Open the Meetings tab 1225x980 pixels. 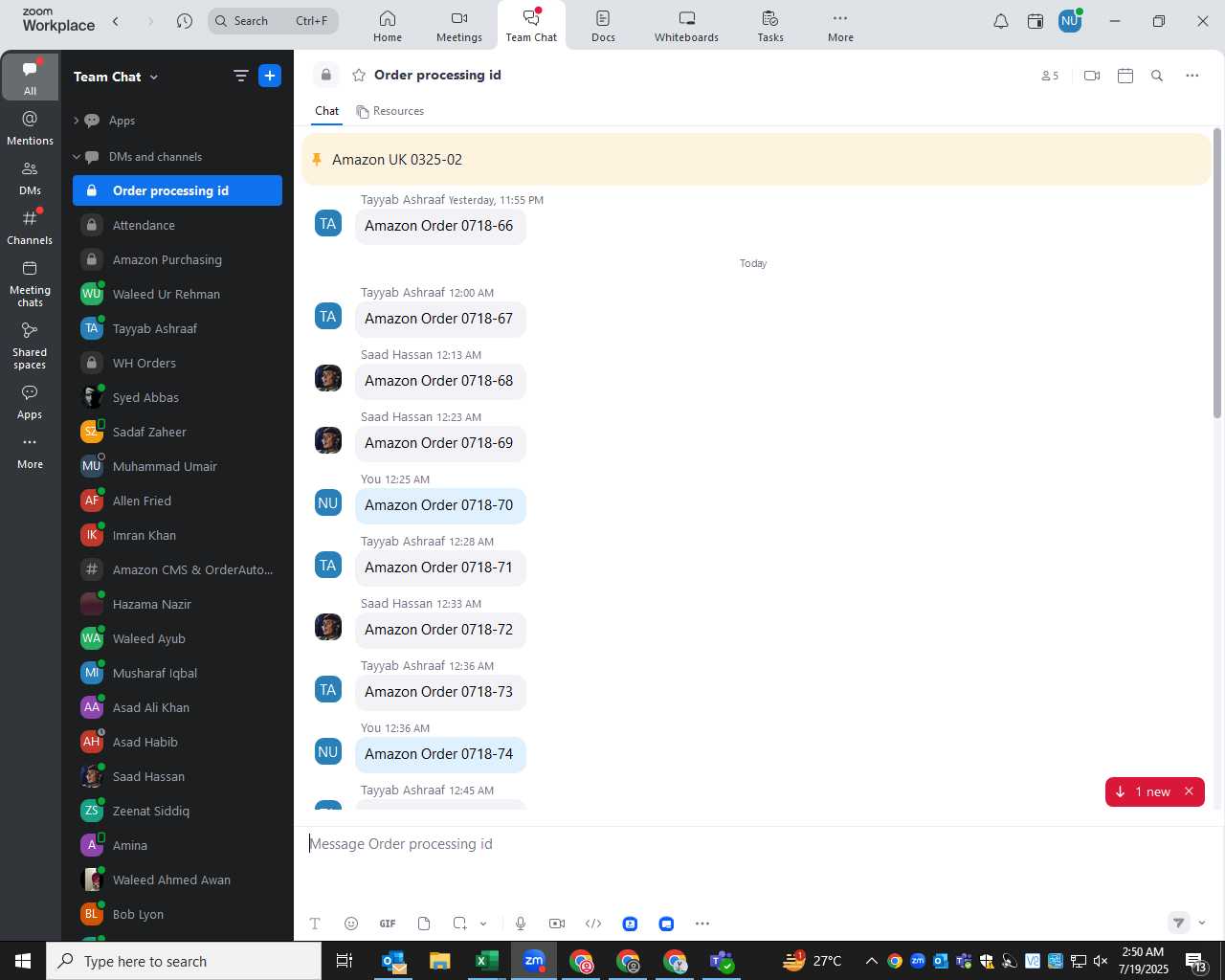click(459, 26)
